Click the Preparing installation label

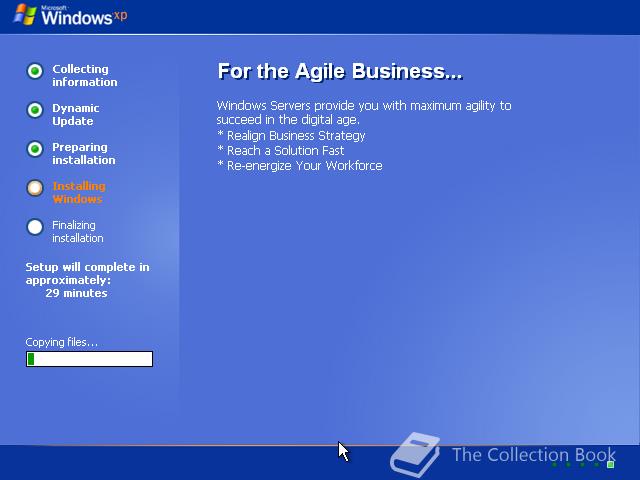84,153
